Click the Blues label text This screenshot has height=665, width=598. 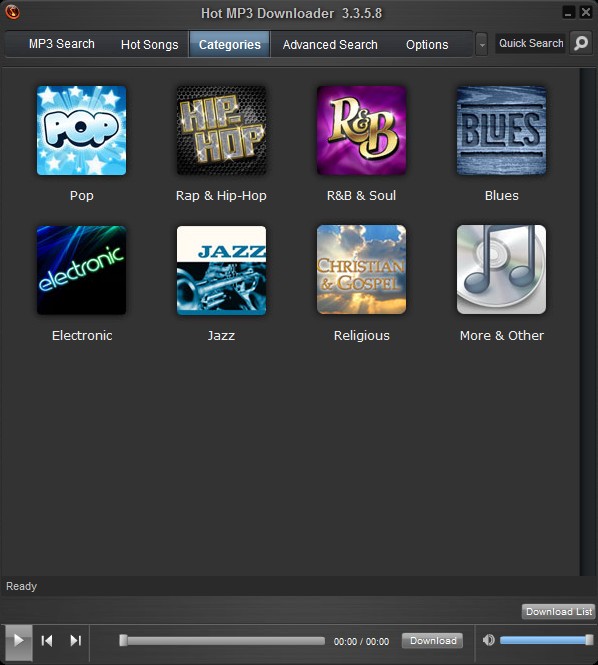(x=501, y=196)
